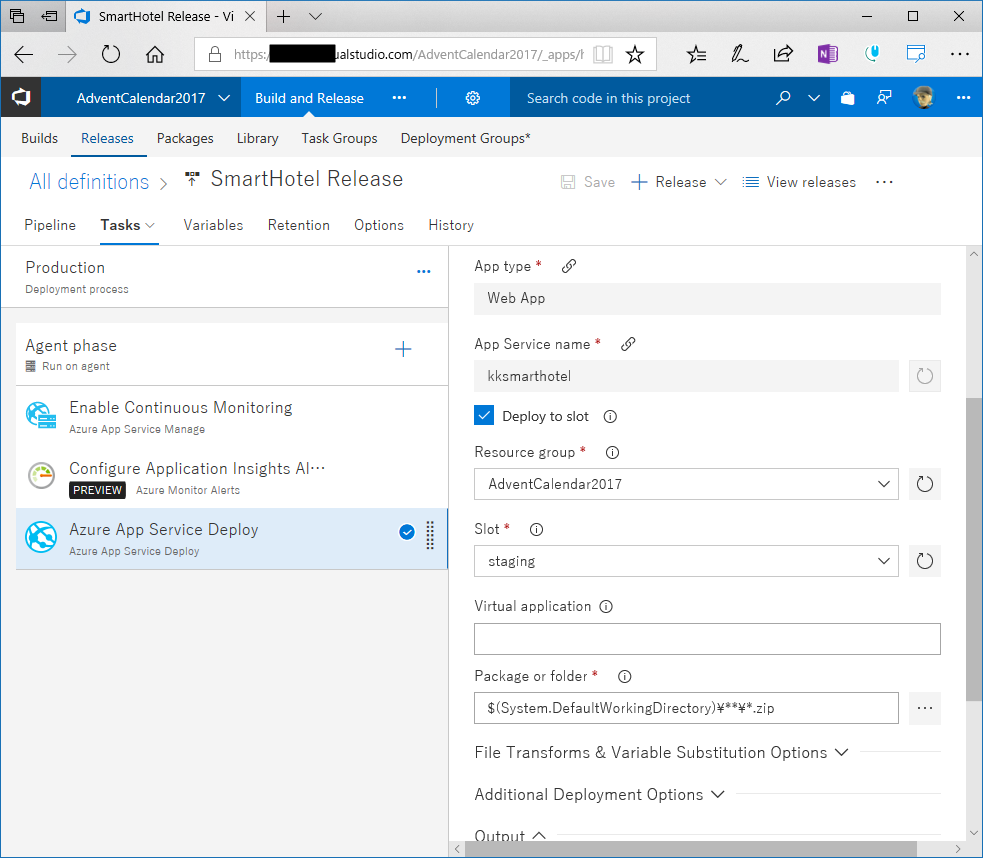The image size is (983, 858).
Task: Collapse the Output section
Action: 510,835
